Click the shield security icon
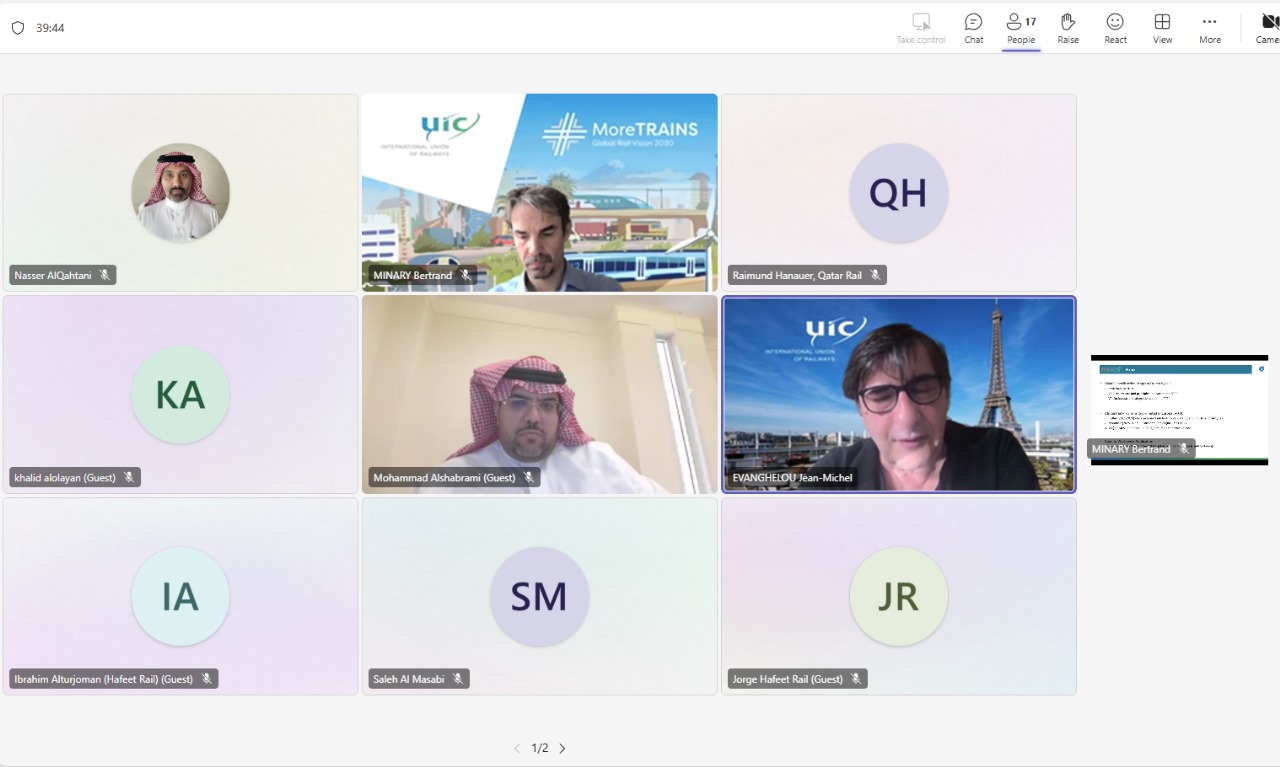1280x767 pixels. pos(18,28)
